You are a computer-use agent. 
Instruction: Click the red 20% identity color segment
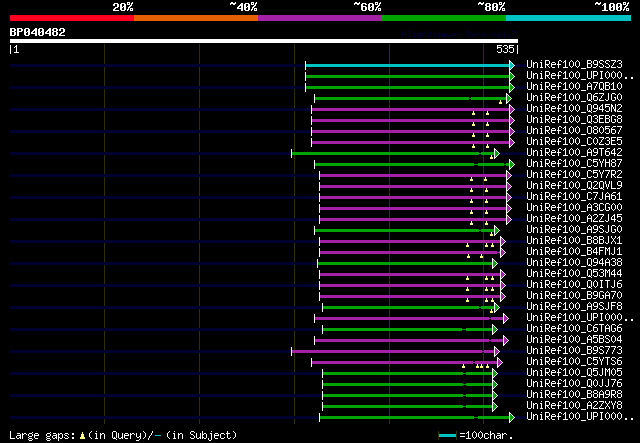[x=72, y=18]
